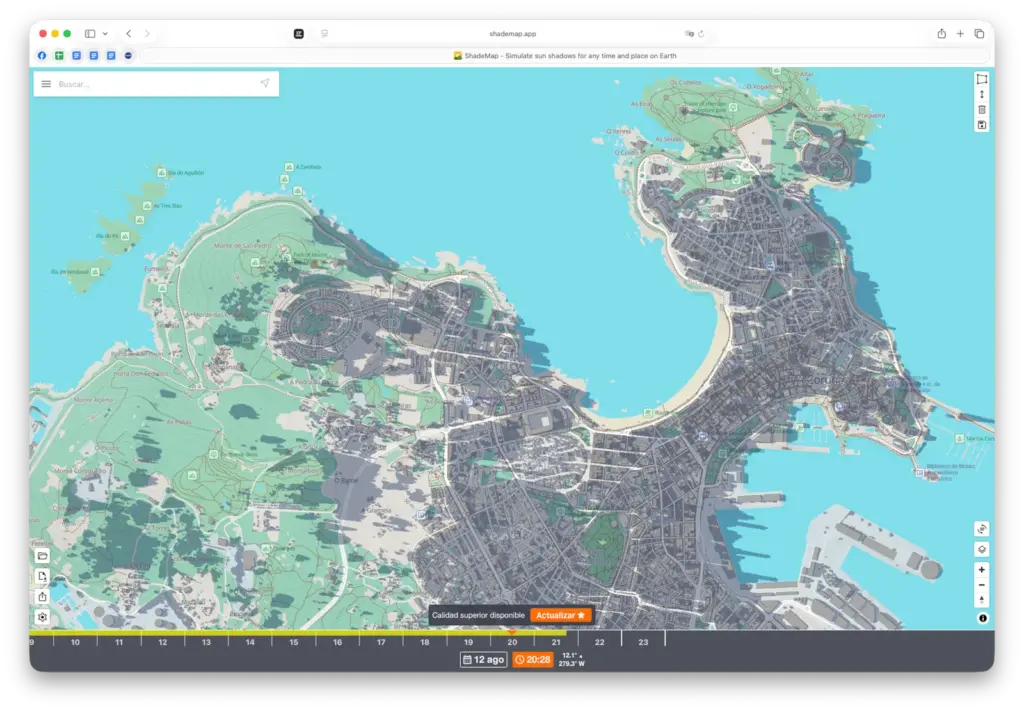Viewport: 1024px width, 711px height.
Task: Reset map bearing with compass button
Action: click(x=982, y=600)
